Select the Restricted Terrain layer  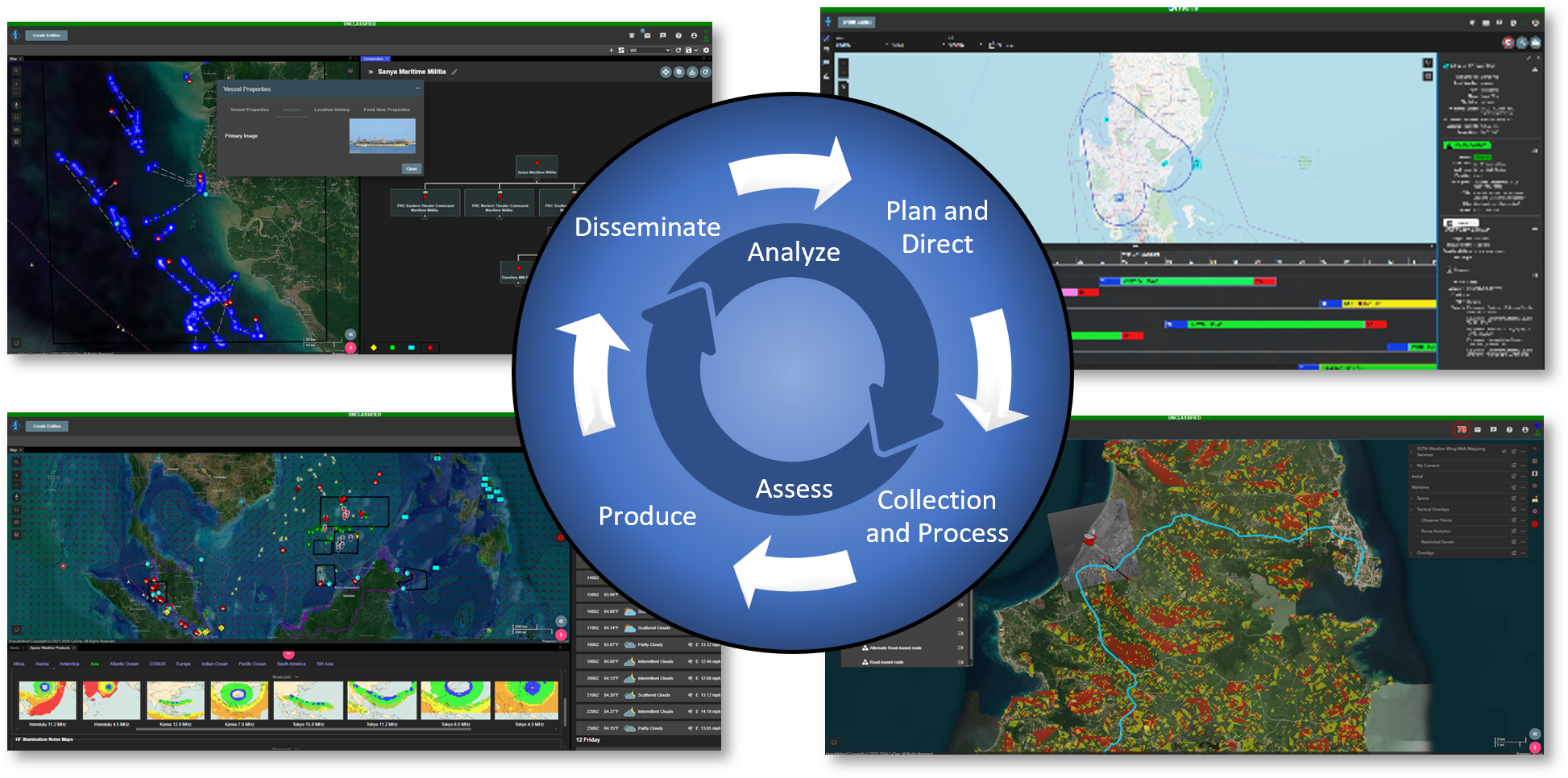[1437, 542]
